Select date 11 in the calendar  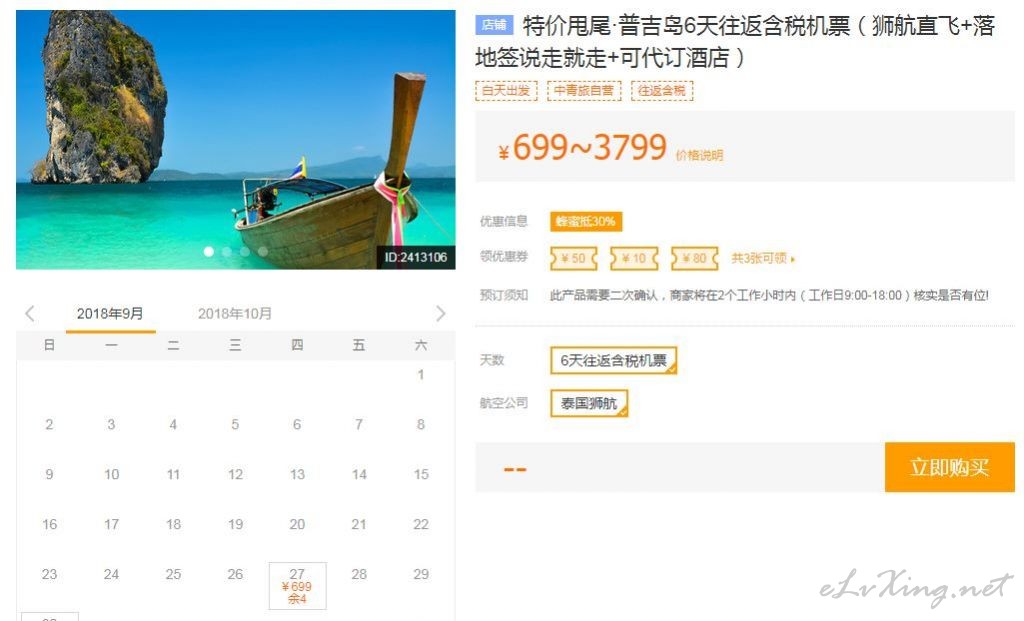click(173, 474)
